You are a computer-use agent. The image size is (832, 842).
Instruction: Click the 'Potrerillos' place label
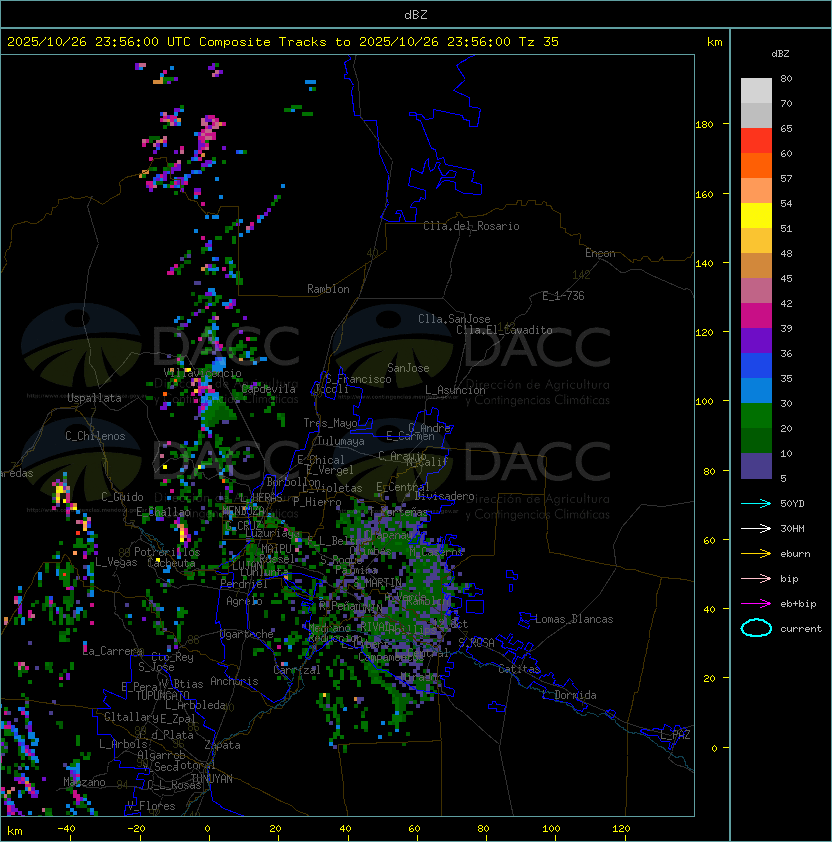167,552
